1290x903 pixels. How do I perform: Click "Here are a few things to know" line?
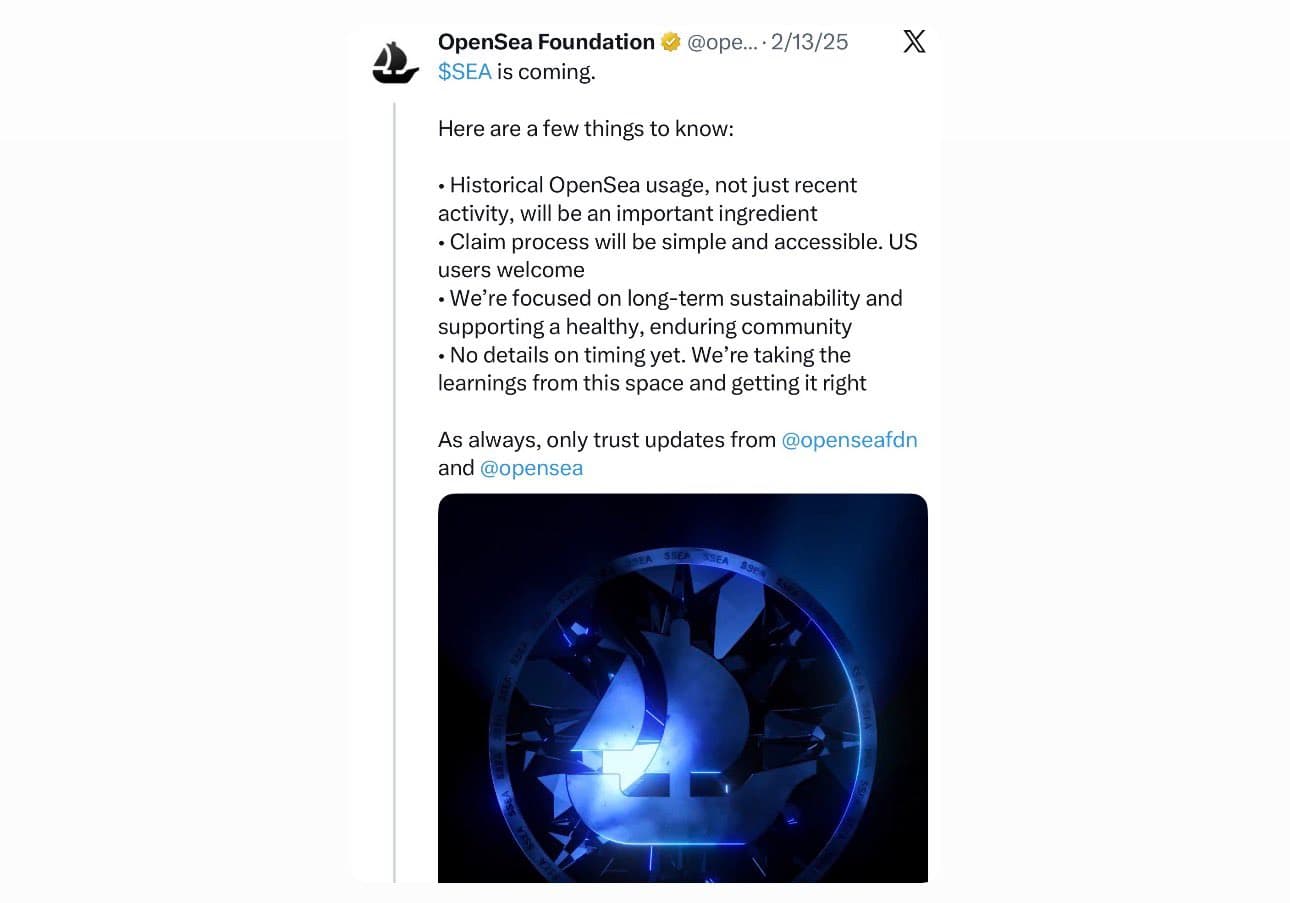[x=586, y=129]
